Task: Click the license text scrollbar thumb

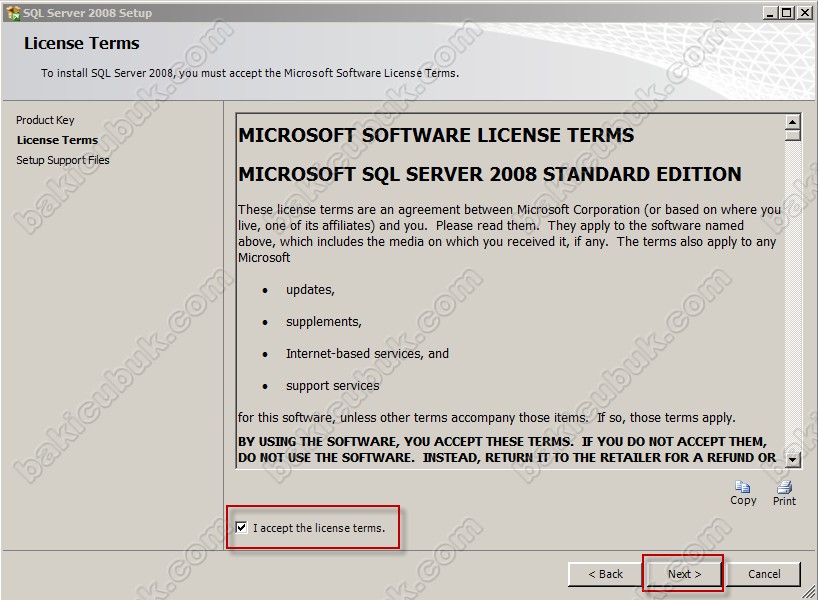Action: pyautogui.click(x=792, y=135)
